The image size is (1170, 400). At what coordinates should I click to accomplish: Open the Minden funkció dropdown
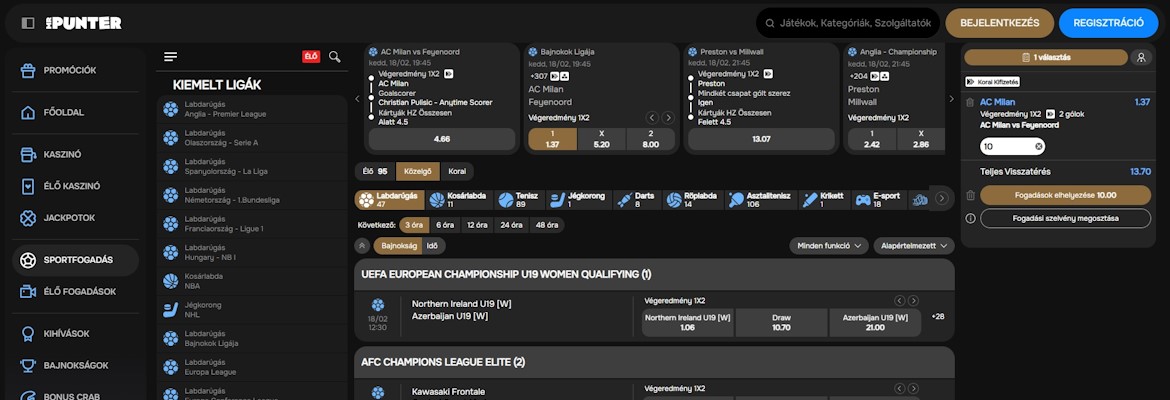829,246
